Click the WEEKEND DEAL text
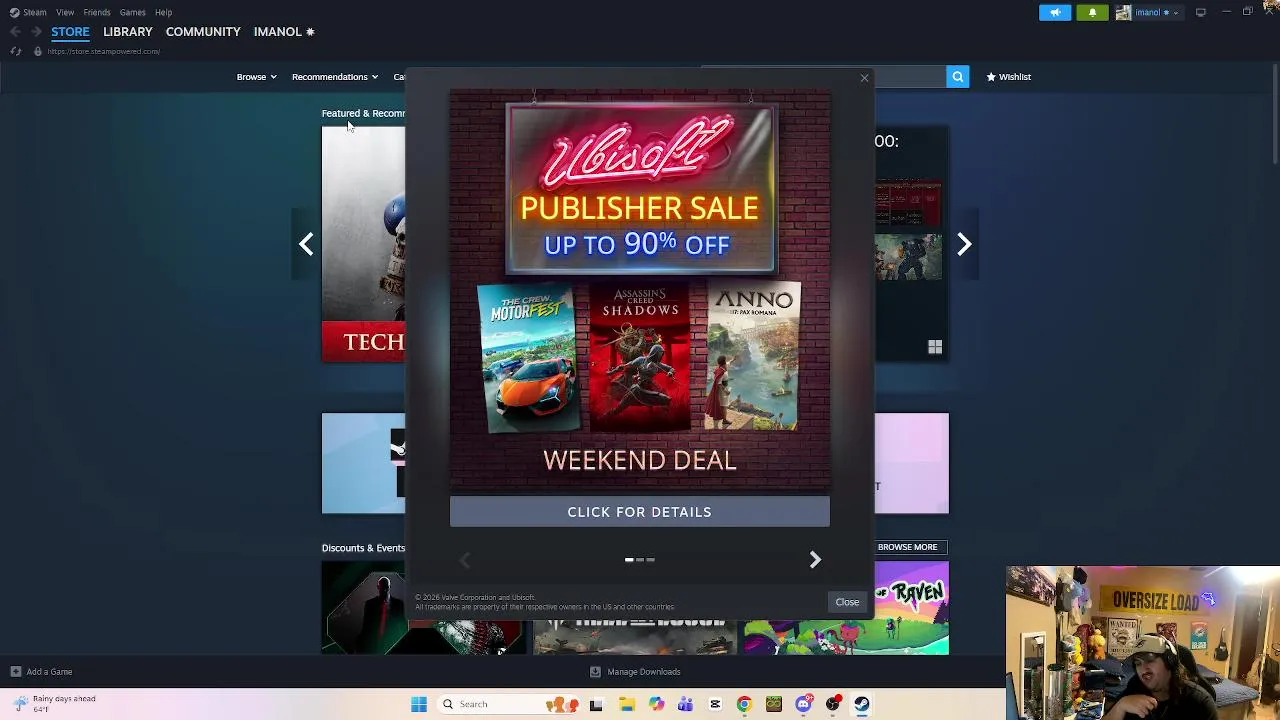The height and width of the screenshot is (720, 1280). pyautogui.click(x=640, y=460)
